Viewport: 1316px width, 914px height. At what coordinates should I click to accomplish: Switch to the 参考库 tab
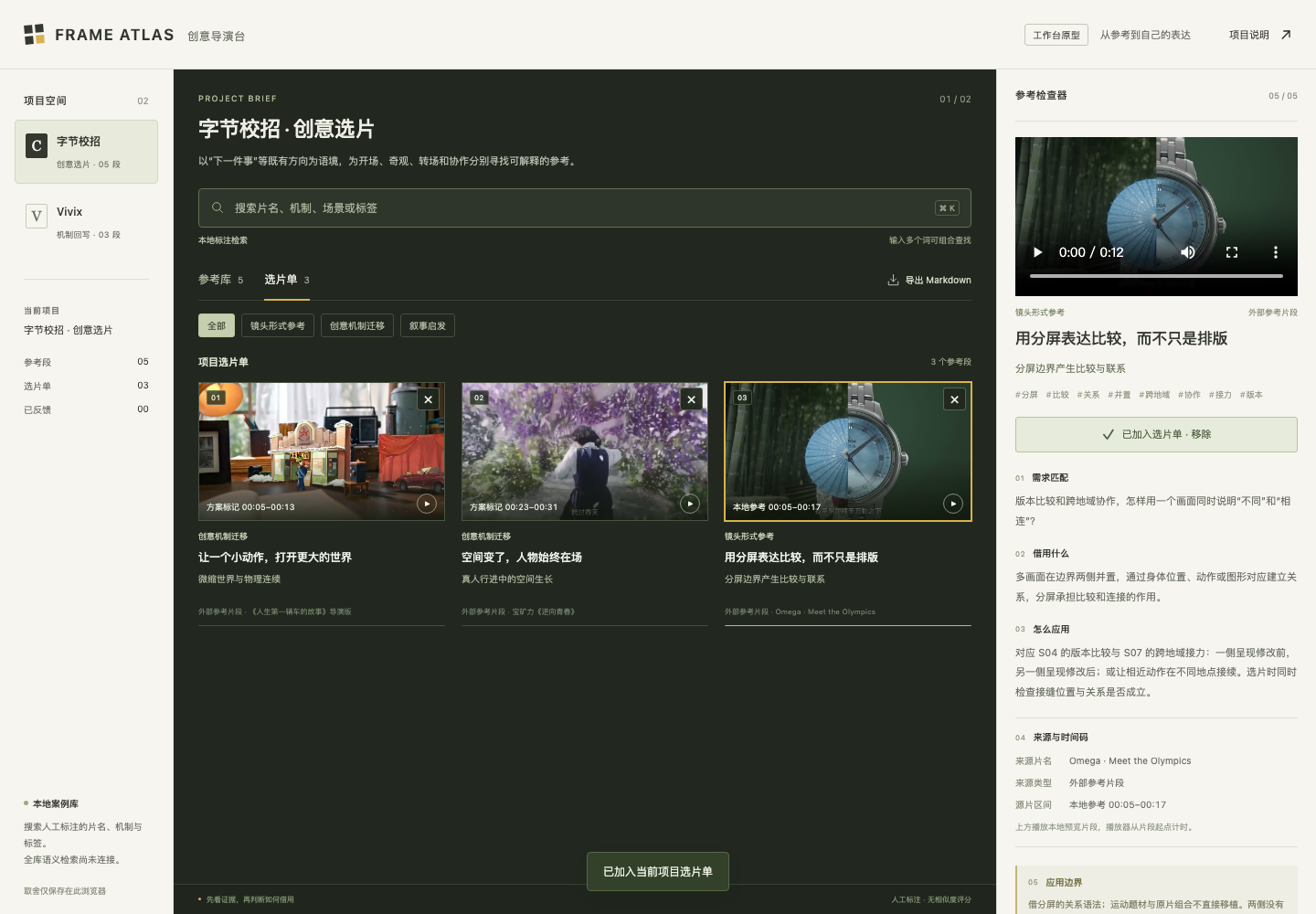[221, 280]
